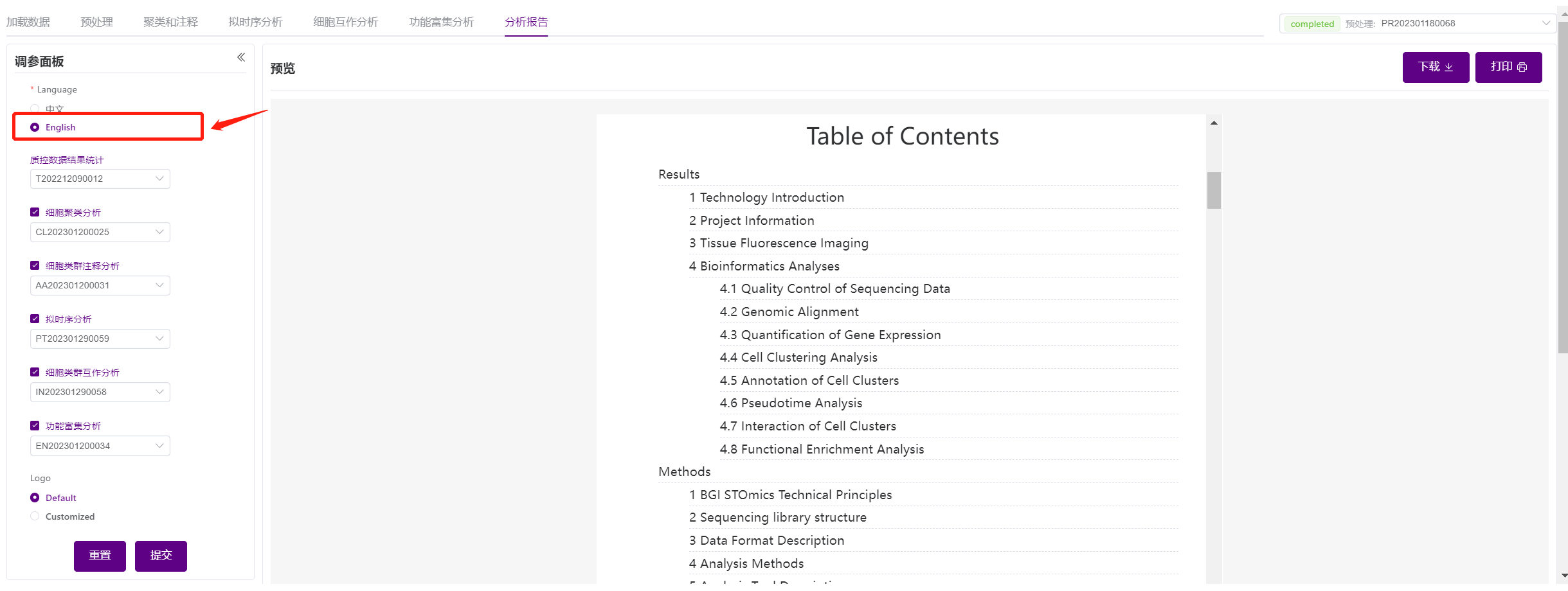Open the T202212090012 dropdown
This screenshot has width=1568, height=591.
(100, 179)
